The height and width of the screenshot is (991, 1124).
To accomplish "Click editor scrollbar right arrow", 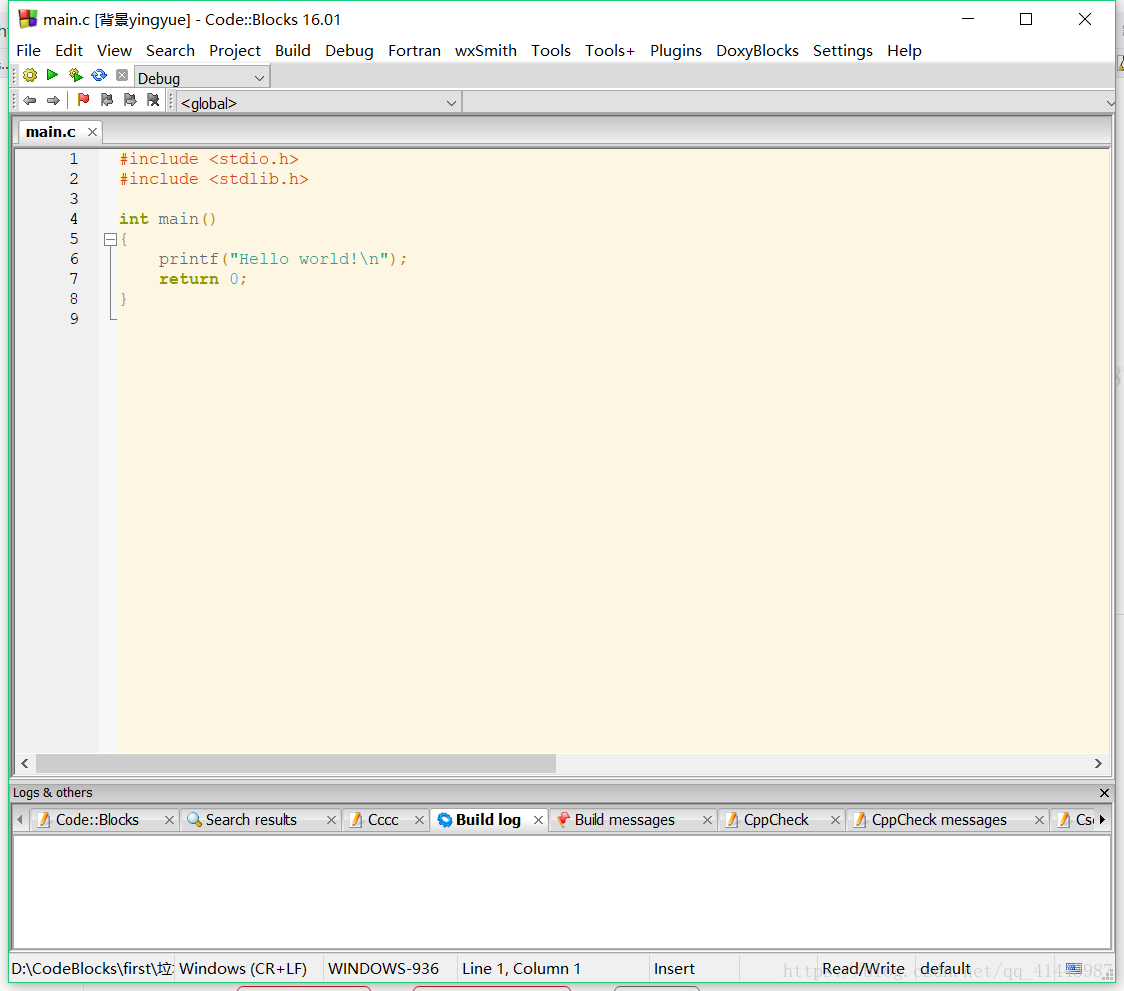I will point(1098,764).
